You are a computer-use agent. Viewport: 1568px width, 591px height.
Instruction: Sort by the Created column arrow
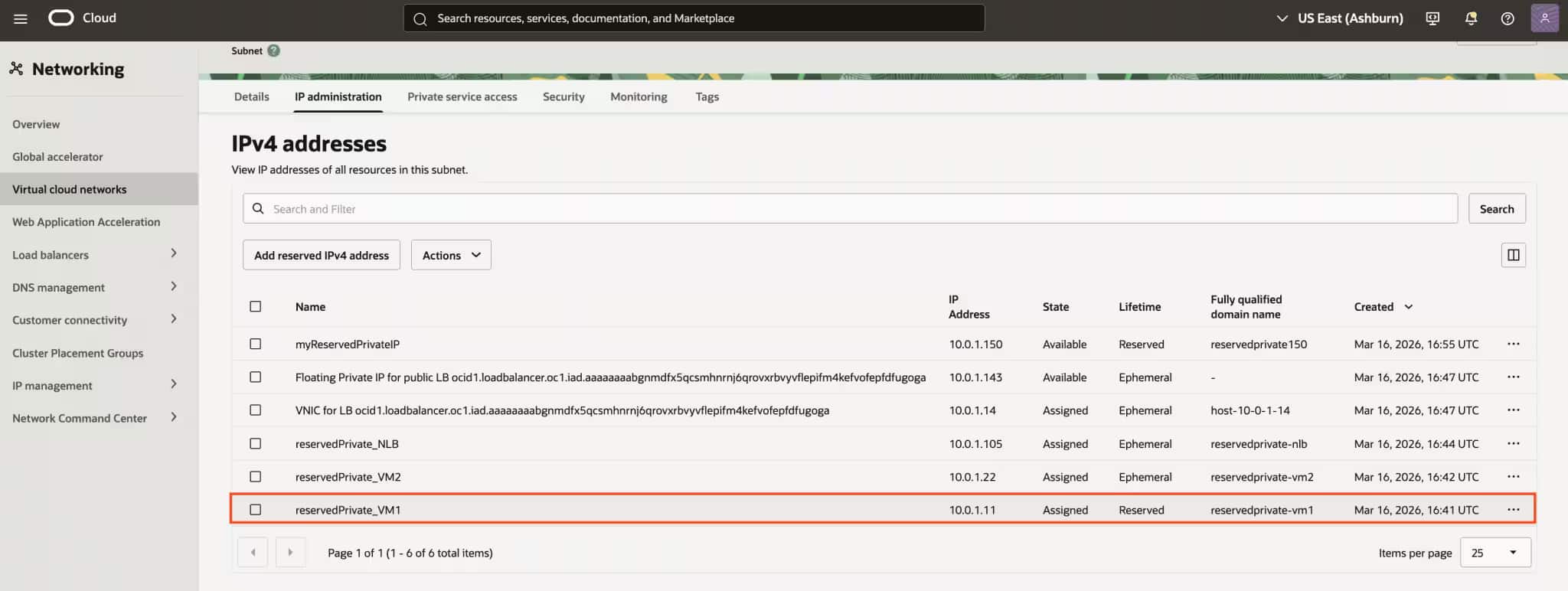coord(1408,306)
